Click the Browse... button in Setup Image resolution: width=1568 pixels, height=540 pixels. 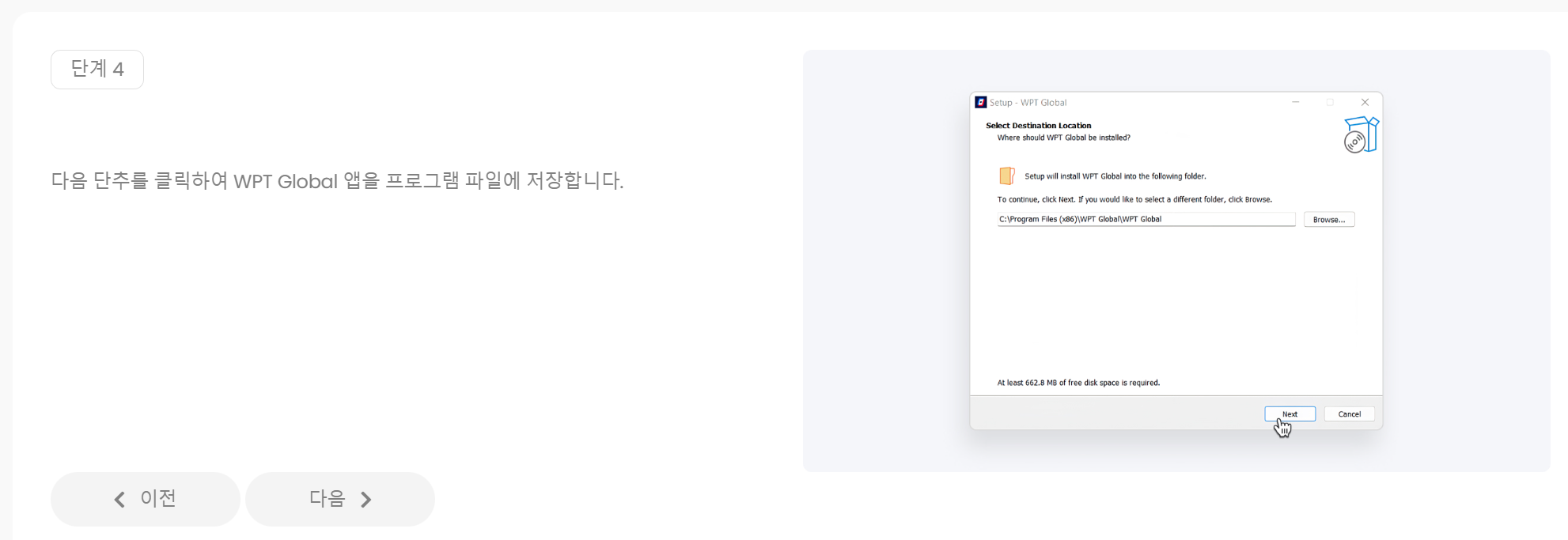click(x=1329, y=220)
